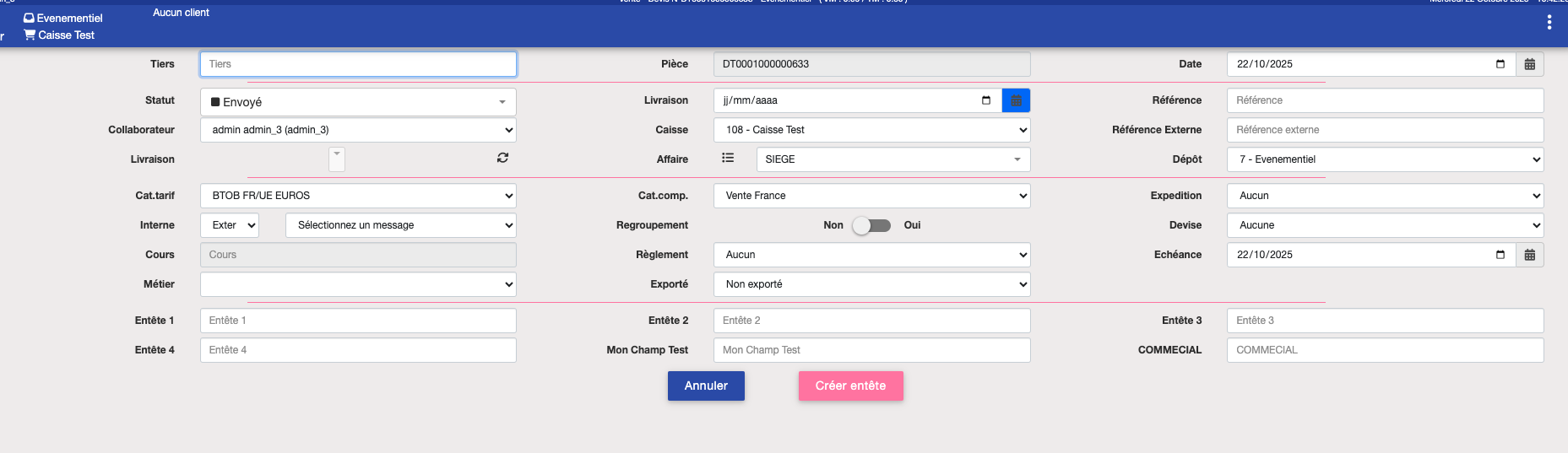The image size is (1568, 453).
Task: Click the Référence Externe input field
Action: tap(1385, 130)
